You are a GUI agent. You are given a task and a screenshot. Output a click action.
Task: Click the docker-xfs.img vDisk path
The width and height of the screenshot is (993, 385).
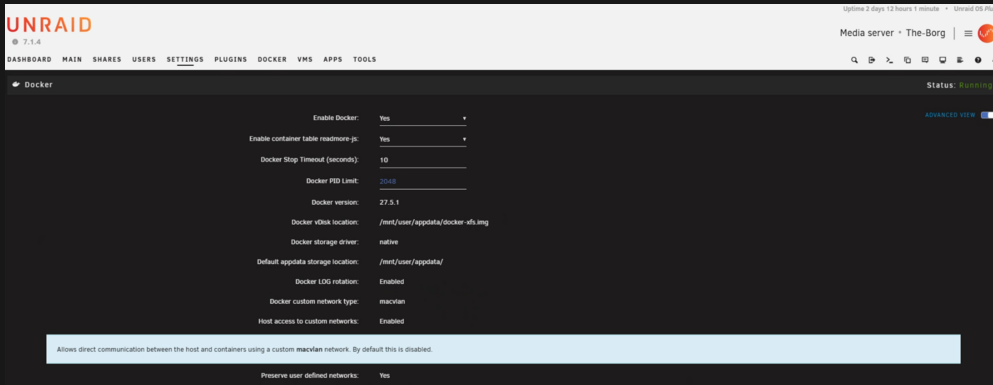pyautogui.click(x=434, y=222)
